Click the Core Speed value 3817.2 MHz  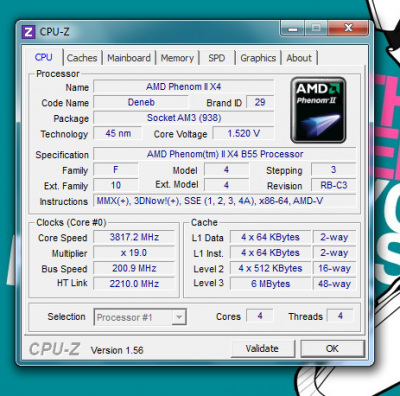[x=134, y=237]
